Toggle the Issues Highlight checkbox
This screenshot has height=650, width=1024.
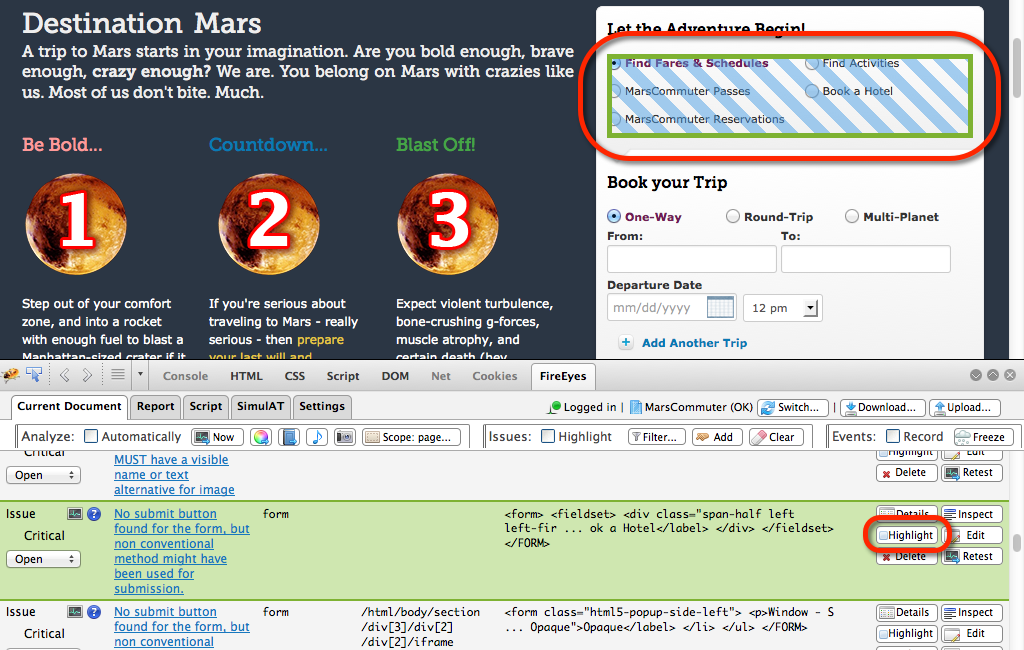point(549,436)
